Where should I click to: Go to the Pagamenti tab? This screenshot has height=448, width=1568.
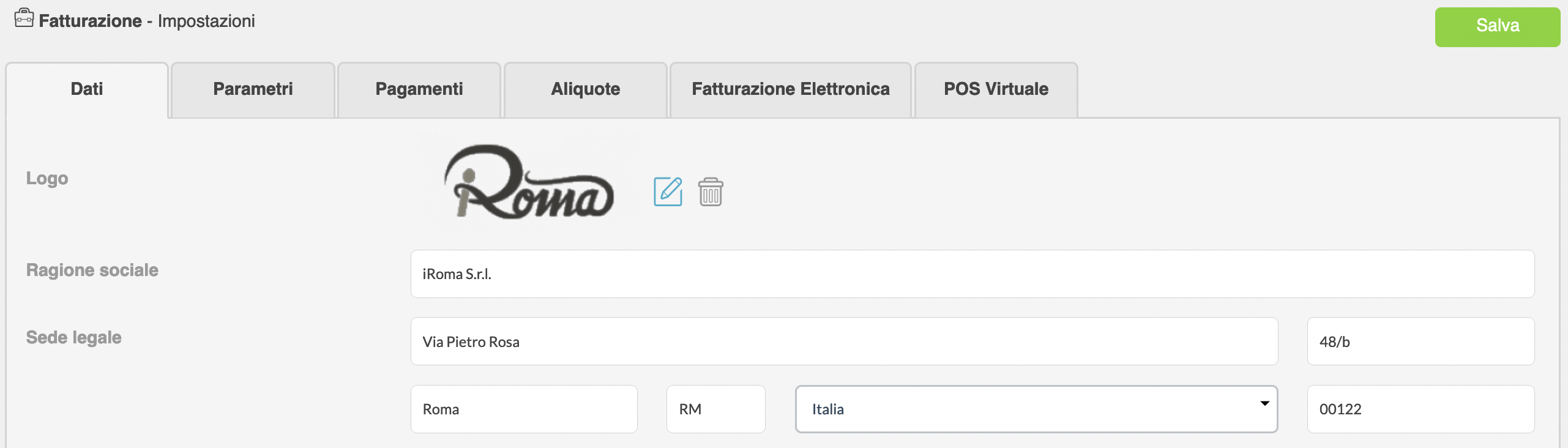click(x=419, y=89)
